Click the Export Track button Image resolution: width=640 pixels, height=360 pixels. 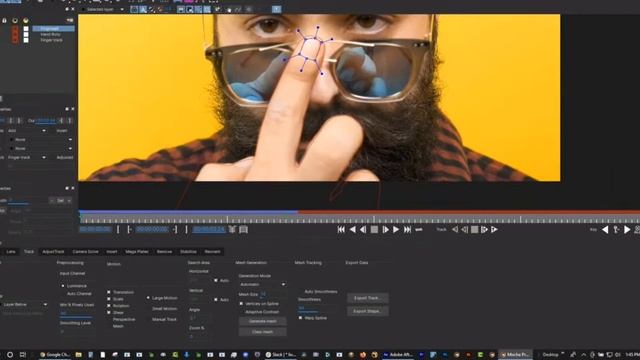click(x=367, y=298)
